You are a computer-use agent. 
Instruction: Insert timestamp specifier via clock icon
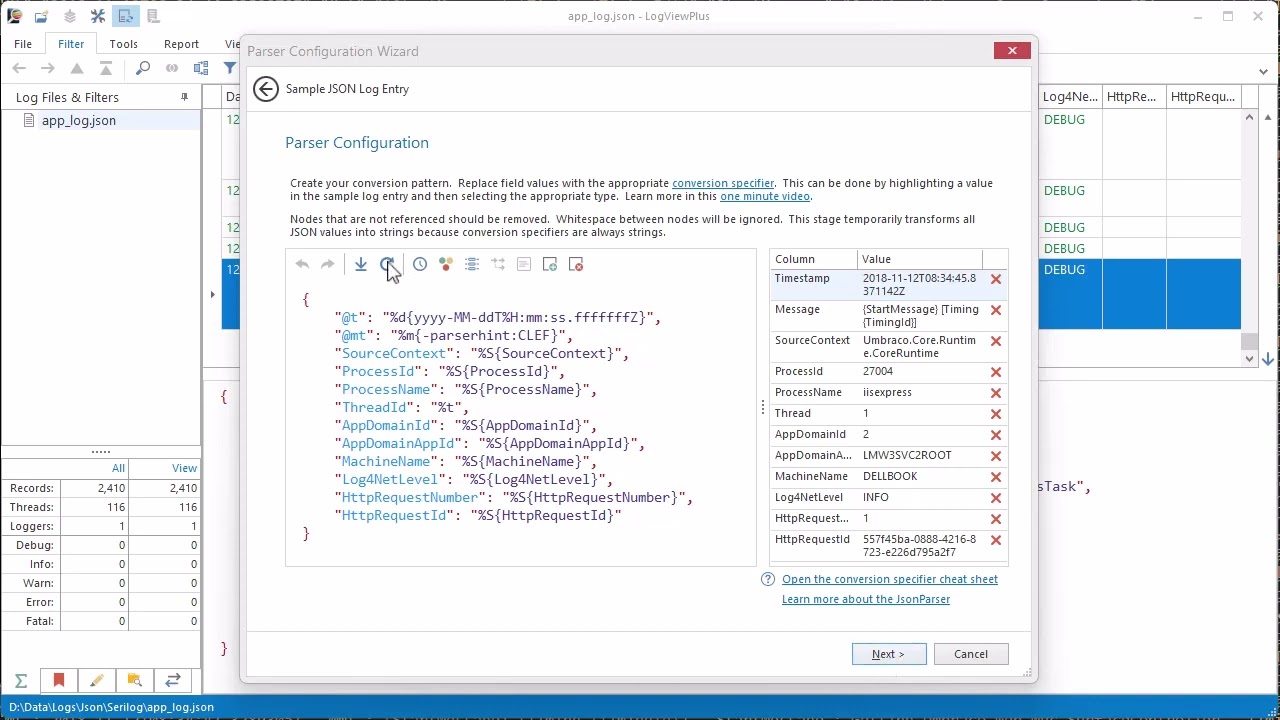coord(420,264)
